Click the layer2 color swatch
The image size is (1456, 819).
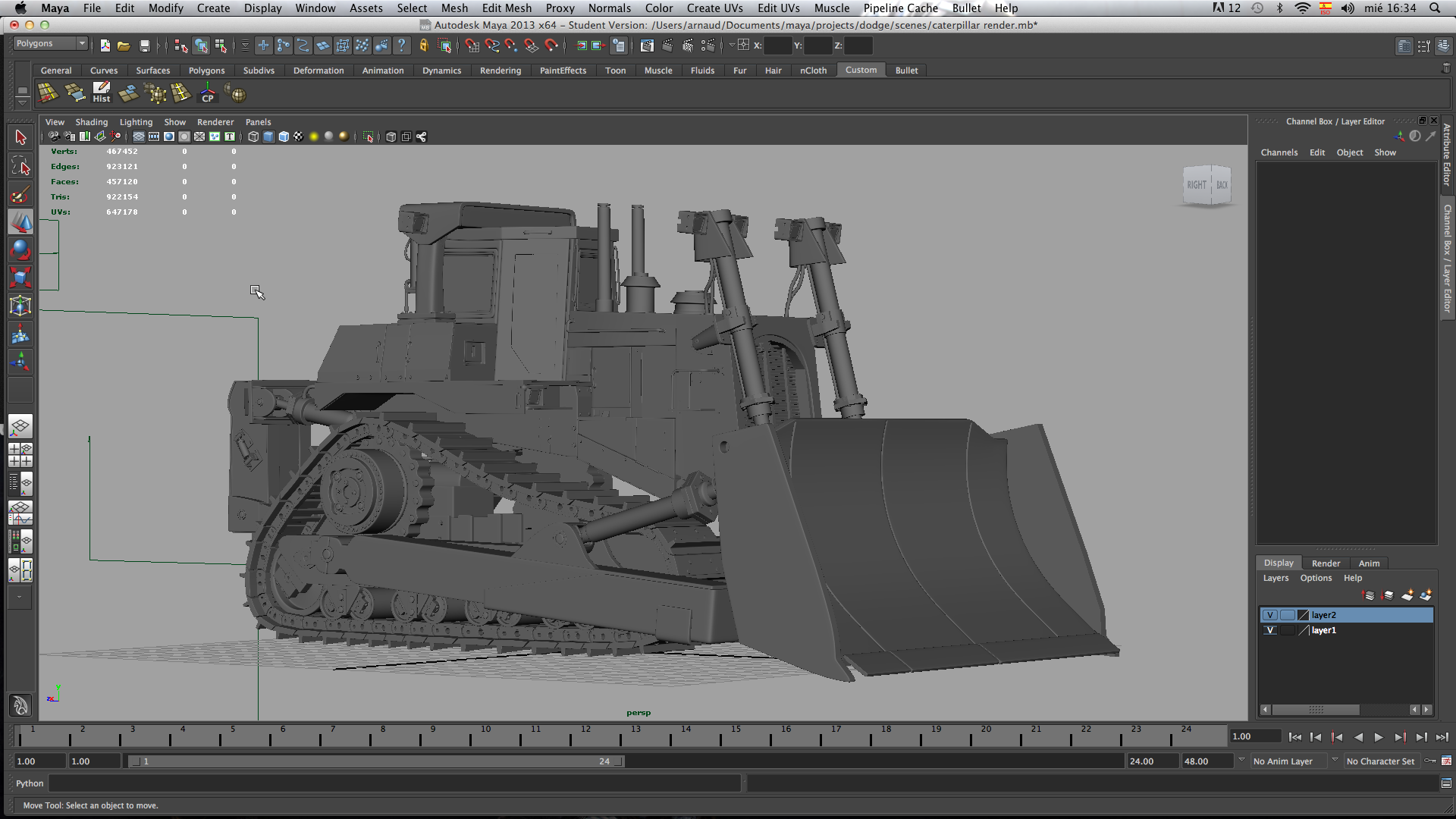(1304, 615)
